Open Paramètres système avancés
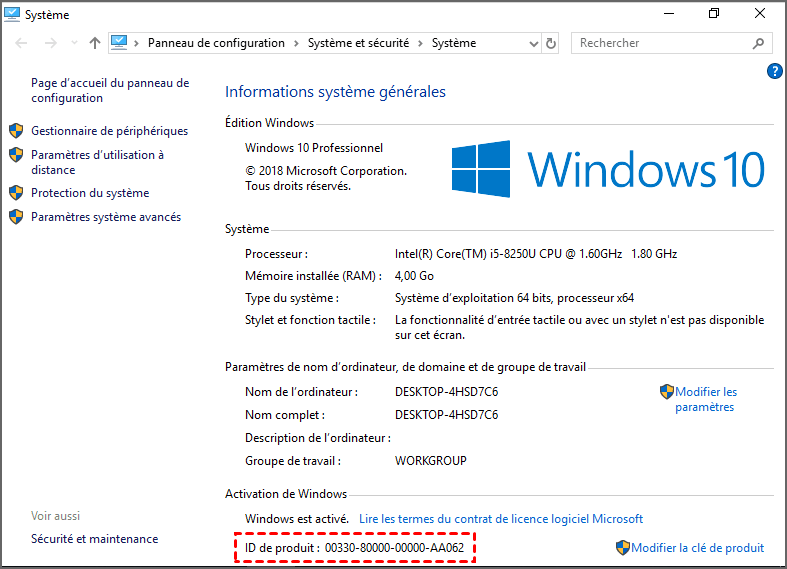Viewport: 787px width, 569px height. click(x=106, y=217)
